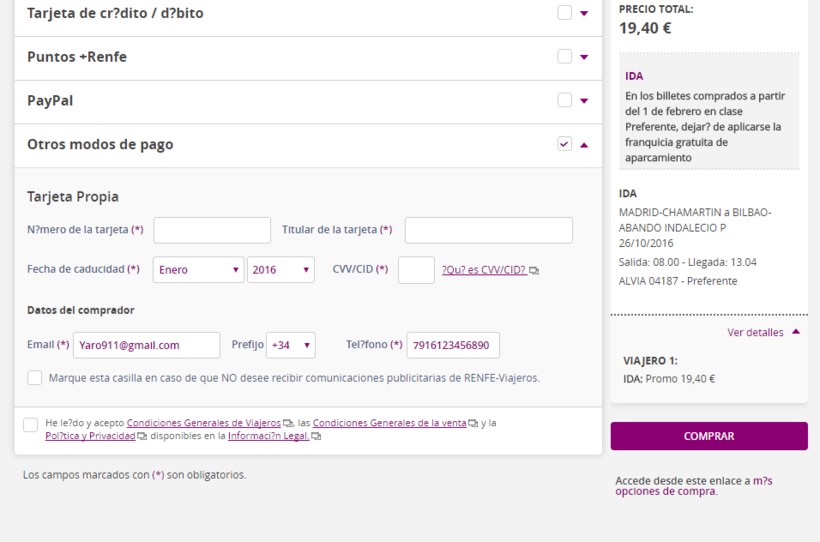Tick the Tarjeta de crédito / débito checkbox
This screenshot has height=542, width=820.
pyautogui.click(x=564, y=12)
